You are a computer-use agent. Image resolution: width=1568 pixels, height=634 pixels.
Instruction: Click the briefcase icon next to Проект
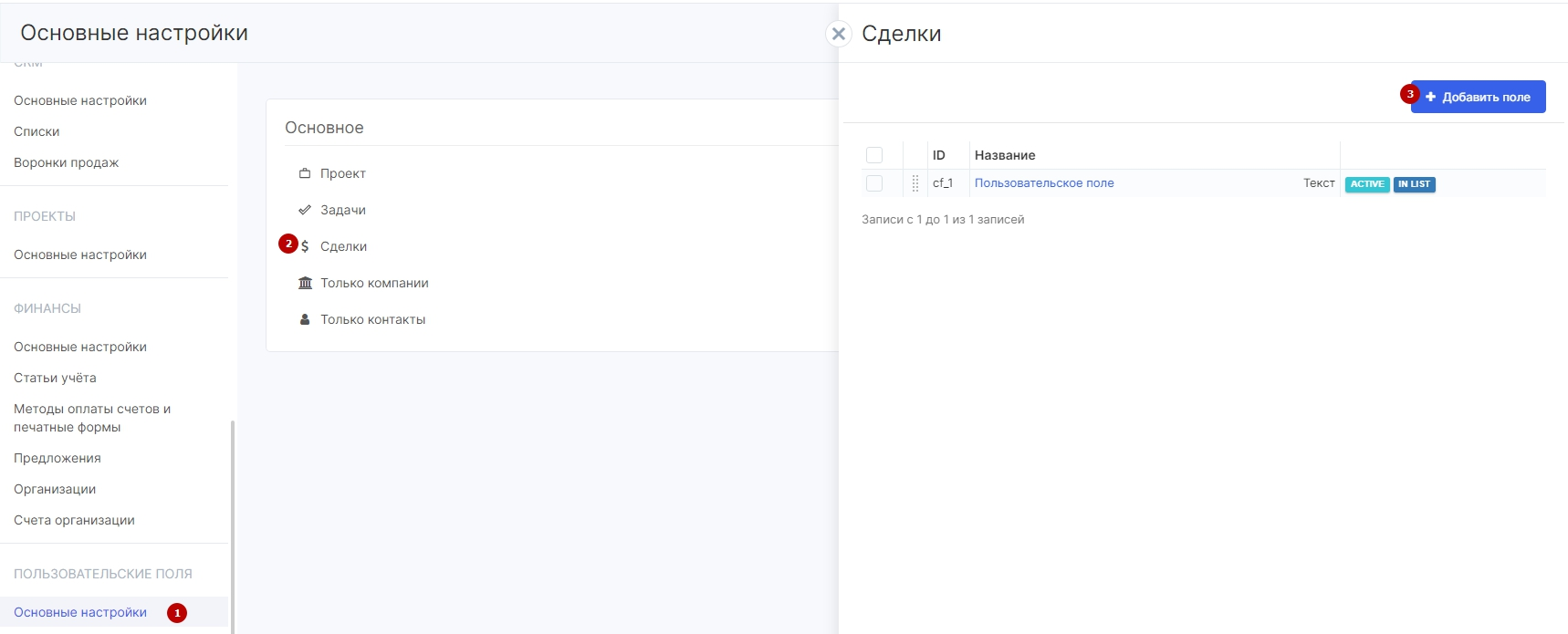[x=305, y=173]
